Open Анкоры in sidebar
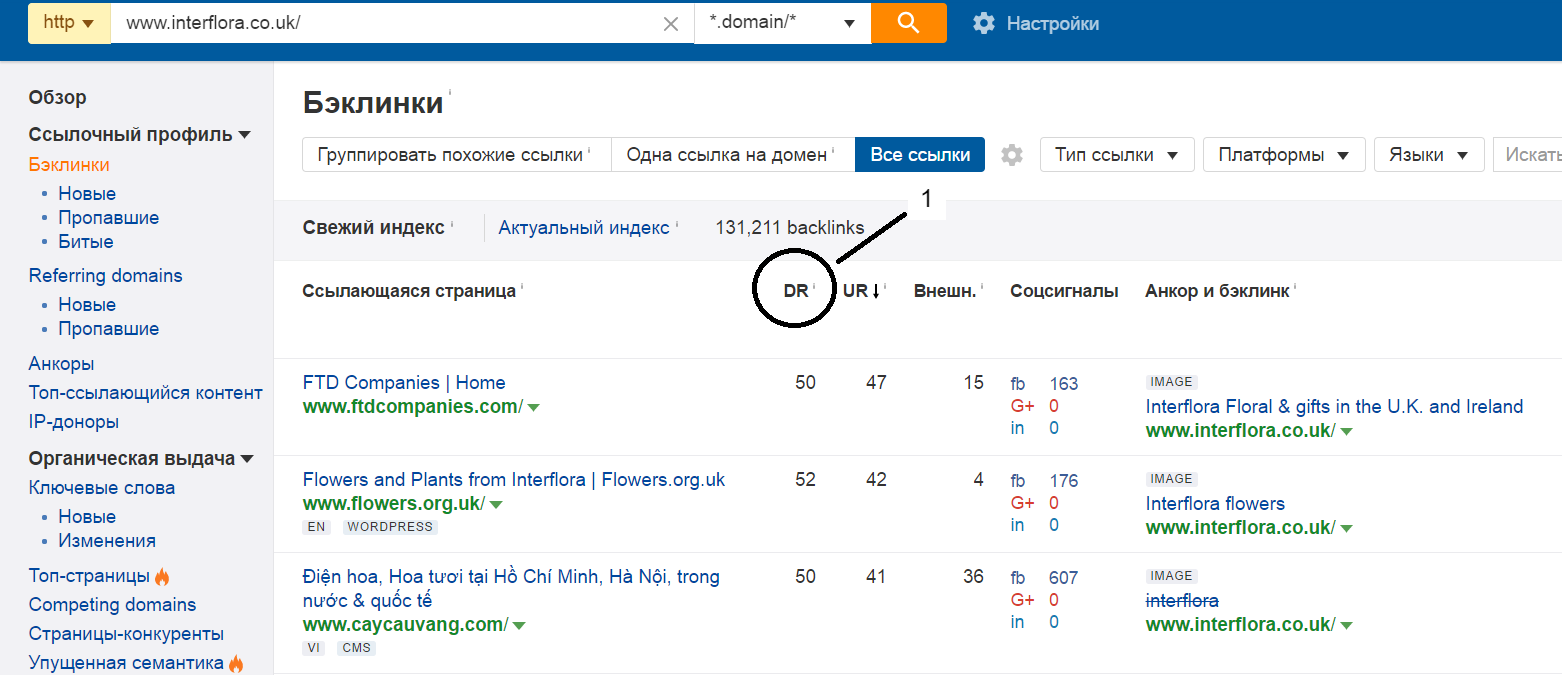Screen dimensions: 1562x676 click(x=61, y=364)
